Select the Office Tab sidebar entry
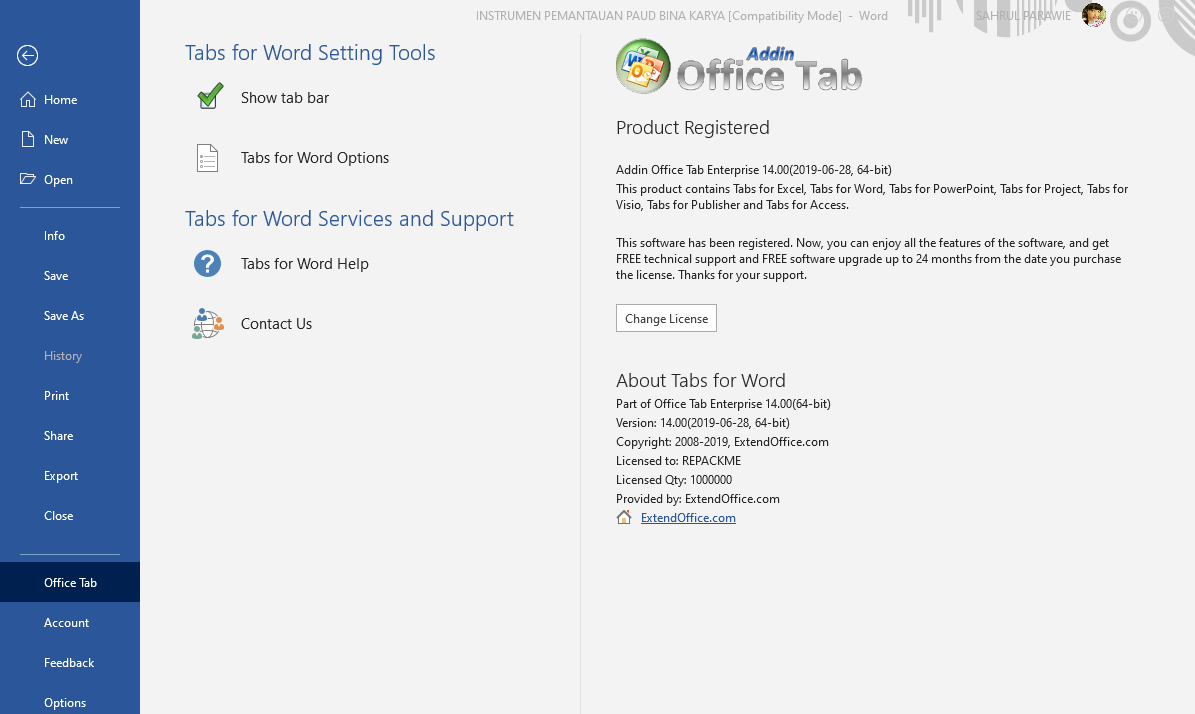The width and height of the screenshot is (1195, 714). [70, 582]
